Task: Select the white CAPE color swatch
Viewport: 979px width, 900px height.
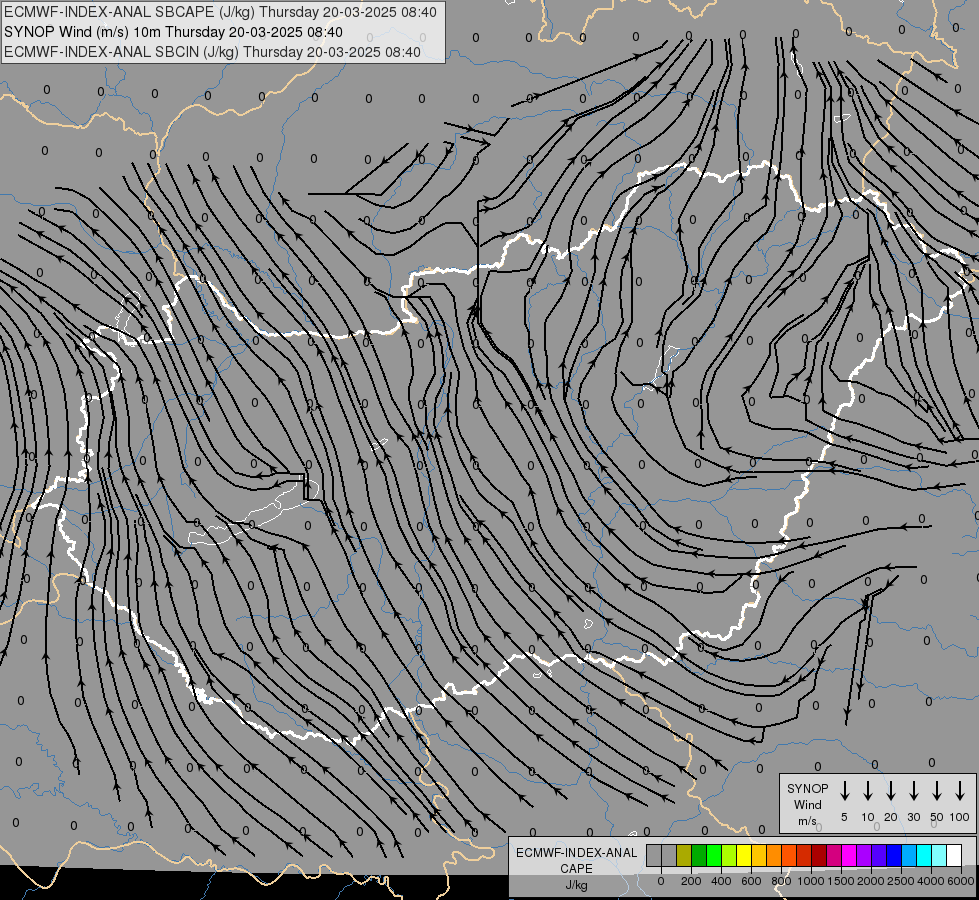Action: (x=955, y=856)
